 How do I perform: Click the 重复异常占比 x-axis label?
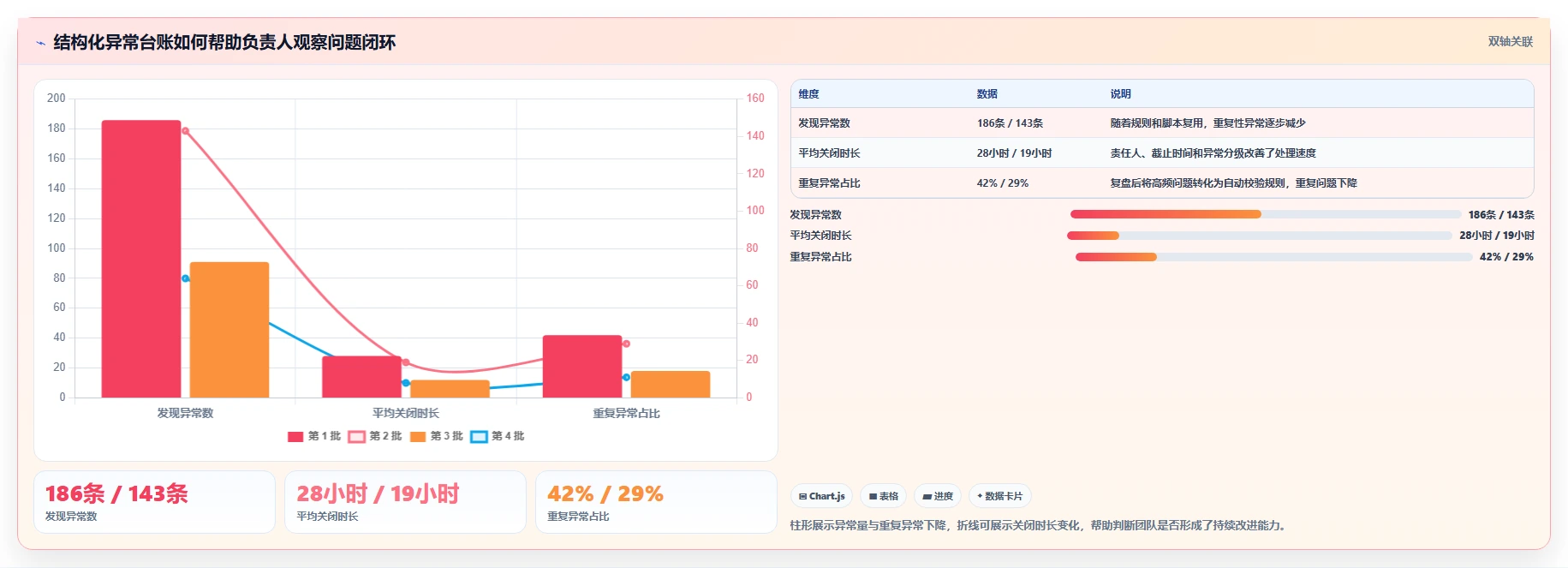pos(626,413)
